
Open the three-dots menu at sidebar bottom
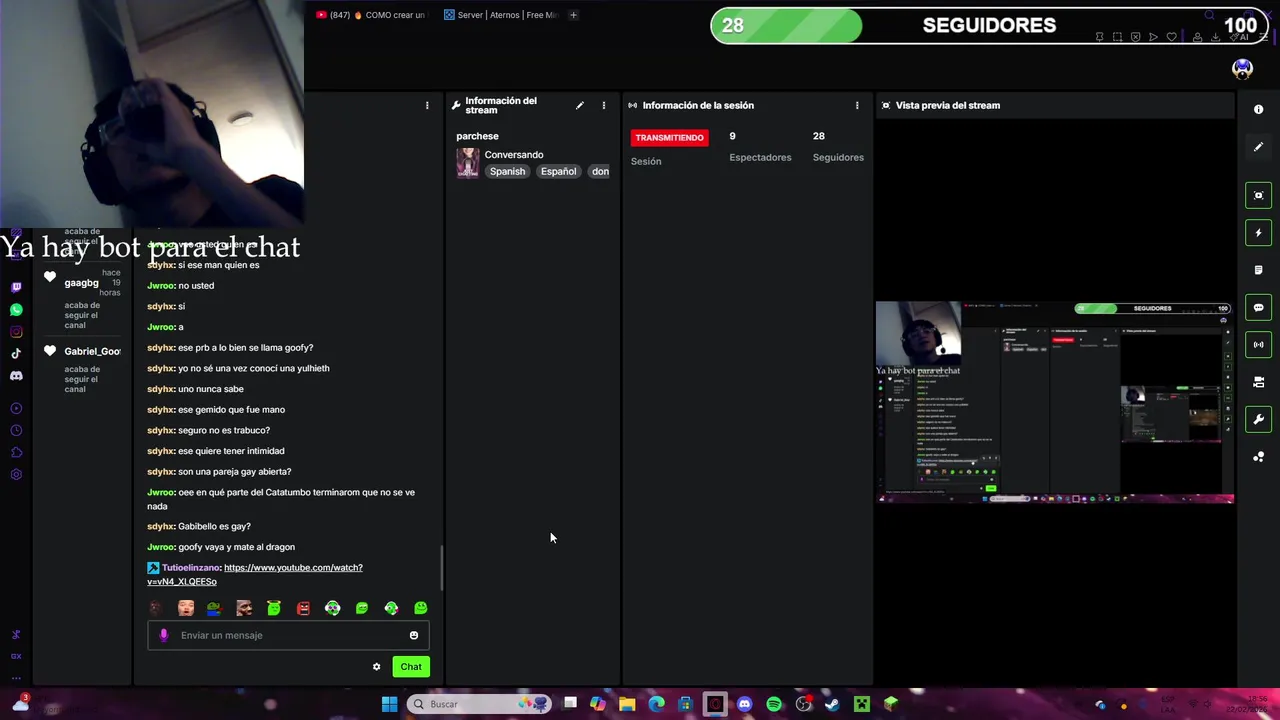(16, 677)
